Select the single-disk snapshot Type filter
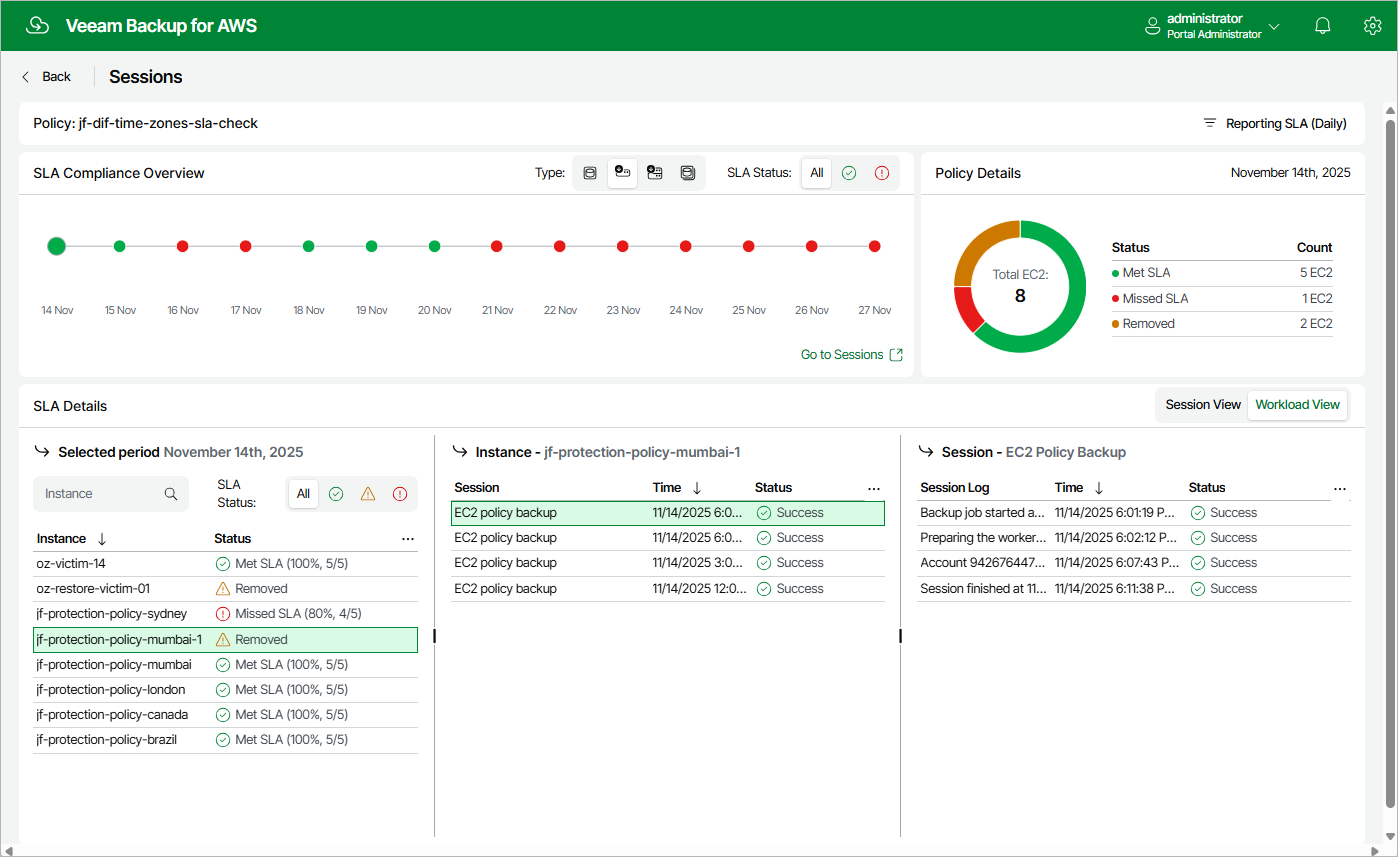This screenshot has width=1398, height=857. [590, 173]
